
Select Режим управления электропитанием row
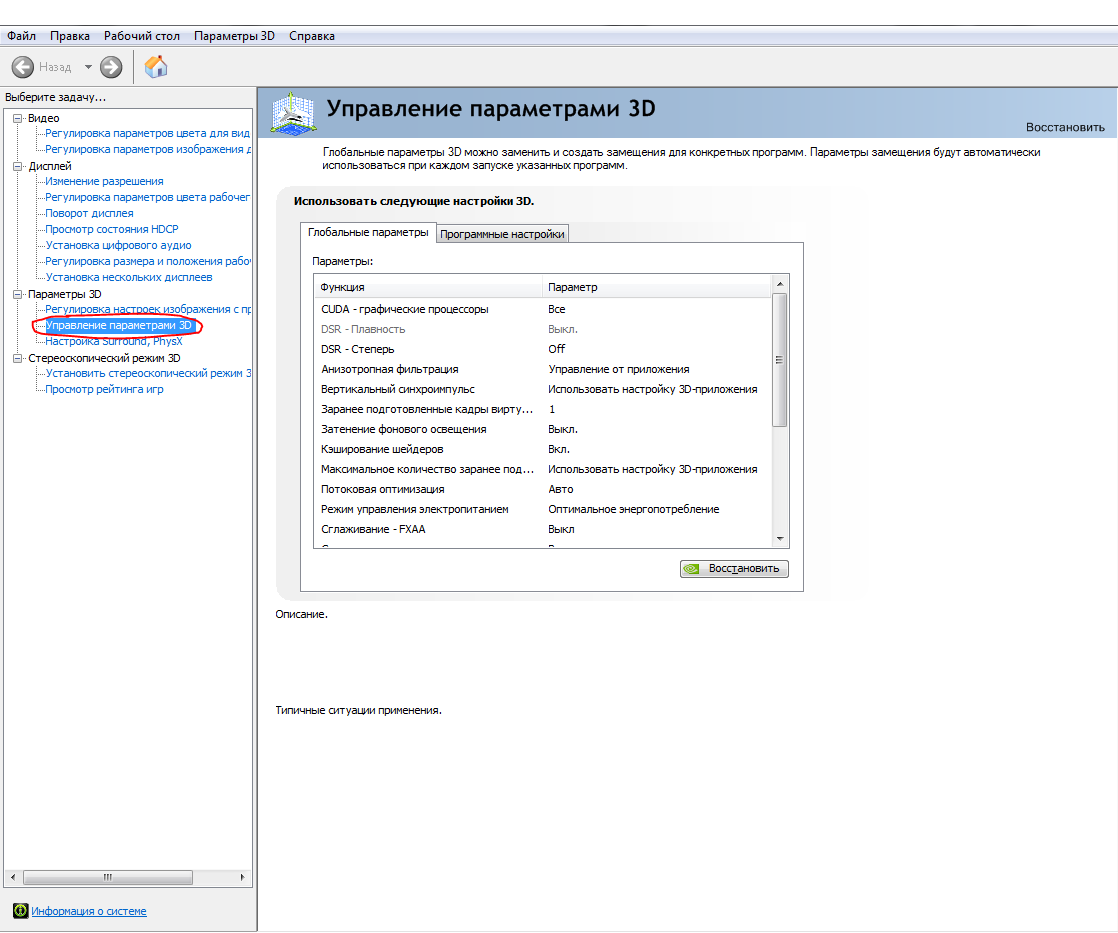[x=543, y=509]
